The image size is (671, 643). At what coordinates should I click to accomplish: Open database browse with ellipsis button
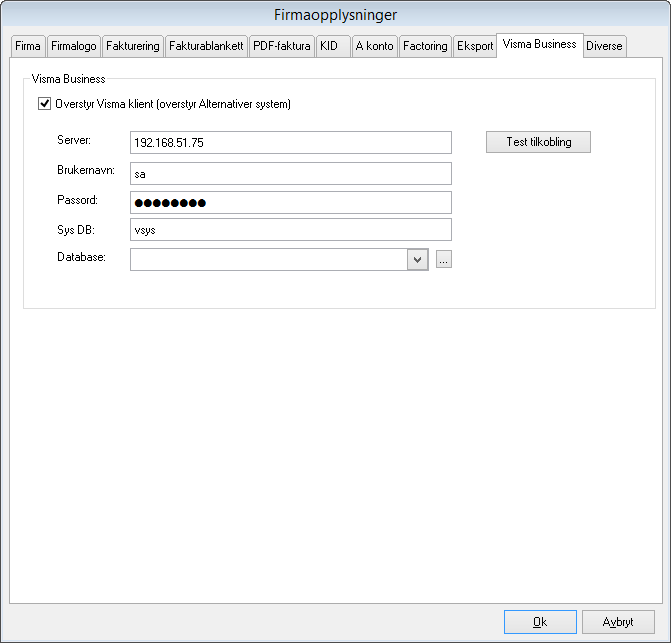444,259
